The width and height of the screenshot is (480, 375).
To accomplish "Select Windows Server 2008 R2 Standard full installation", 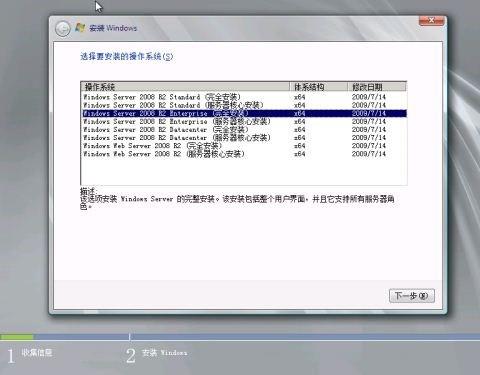I will pyautogui.click(x=244, y=97).
